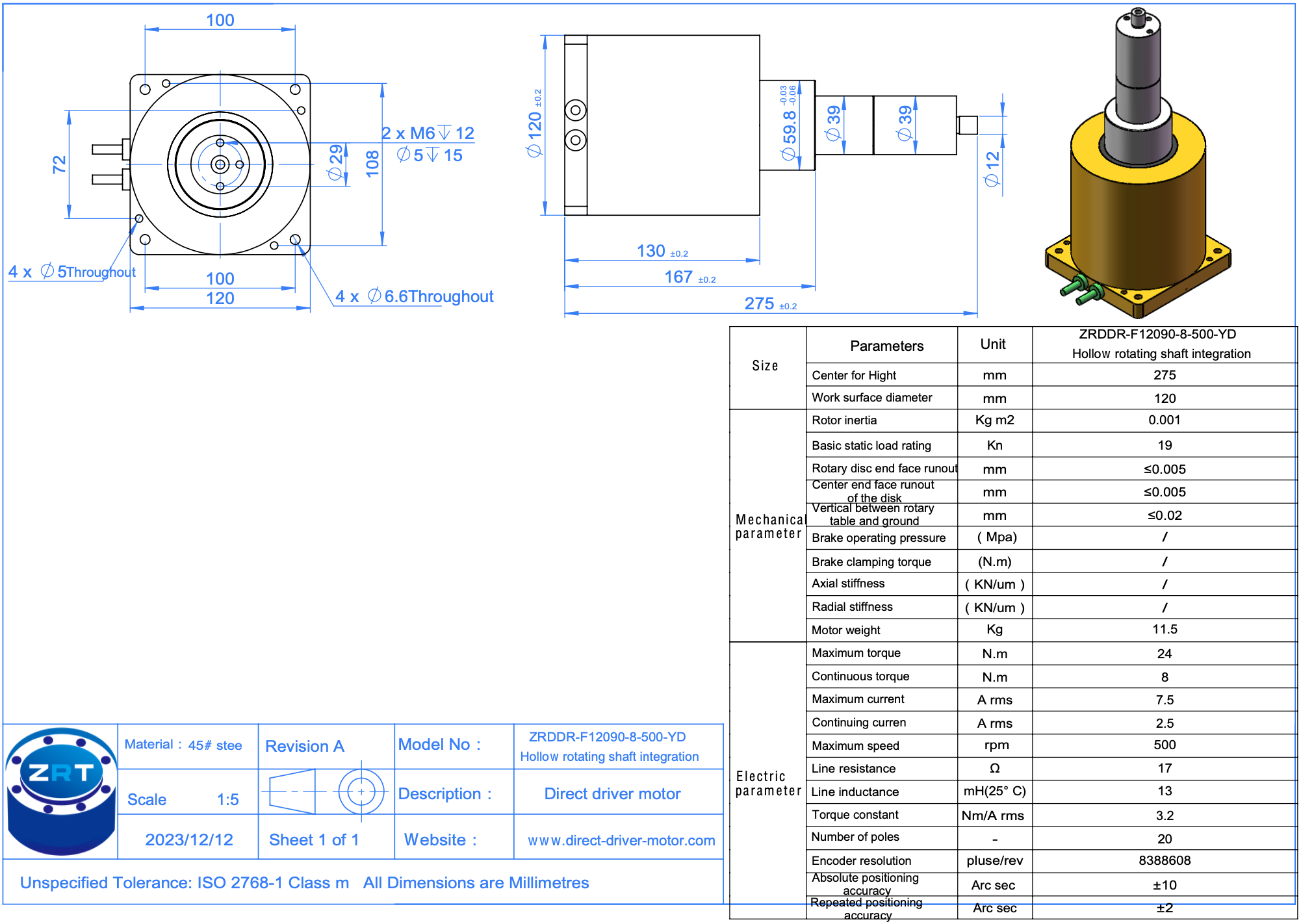Select the 'Center for Hight' row label
Viewport: 1301px width, 924px height.
854,375
